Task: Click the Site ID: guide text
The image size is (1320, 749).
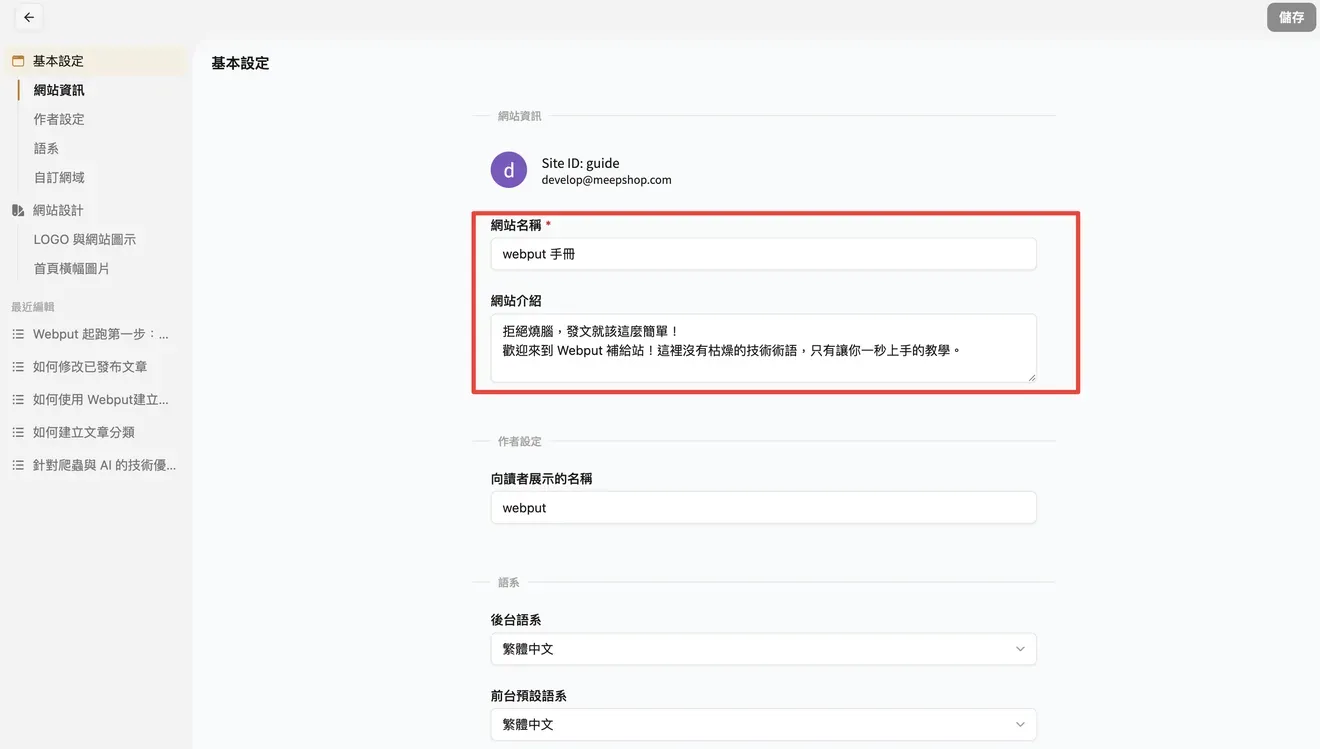Action: 581,163
